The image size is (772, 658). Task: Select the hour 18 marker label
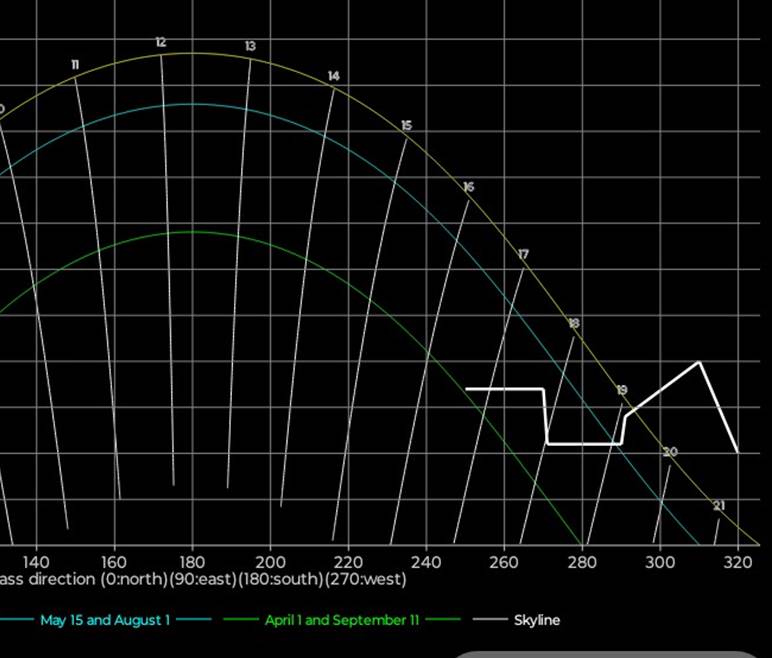coord(573,324)
